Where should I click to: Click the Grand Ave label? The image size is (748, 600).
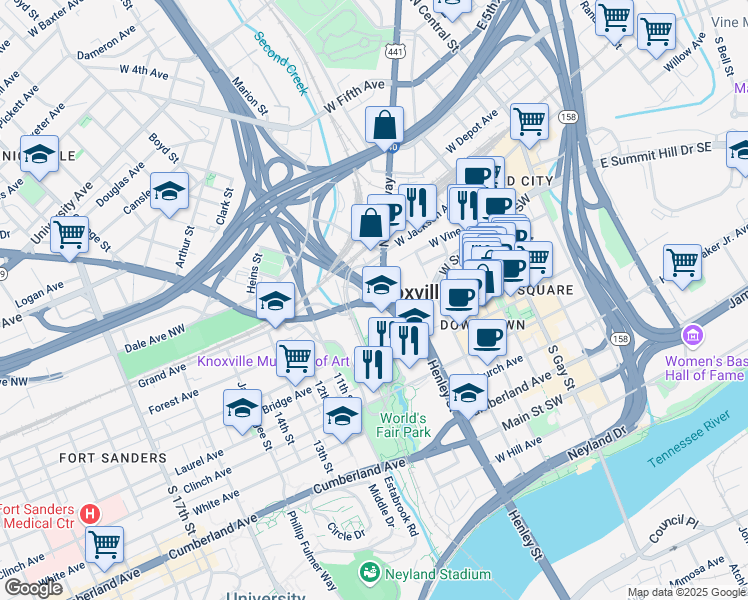click(162, 376)
